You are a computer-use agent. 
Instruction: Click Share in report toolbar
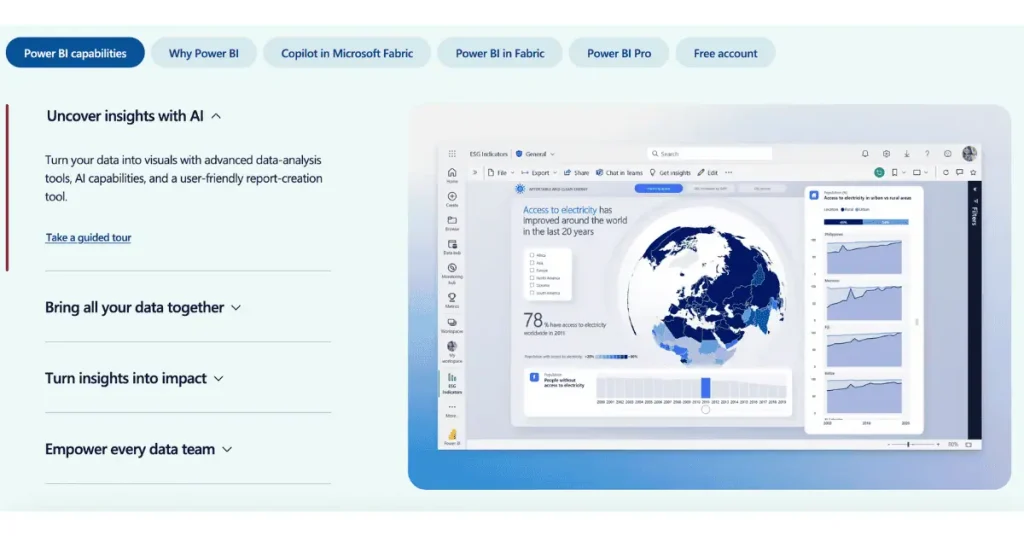tap(576, 172)
